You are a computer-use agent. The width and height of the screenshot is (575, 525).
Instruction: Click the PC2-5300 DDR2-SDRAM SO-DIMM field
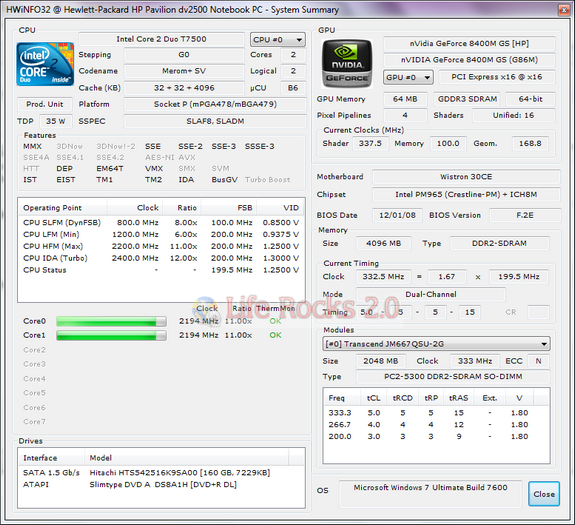(453, 377)
